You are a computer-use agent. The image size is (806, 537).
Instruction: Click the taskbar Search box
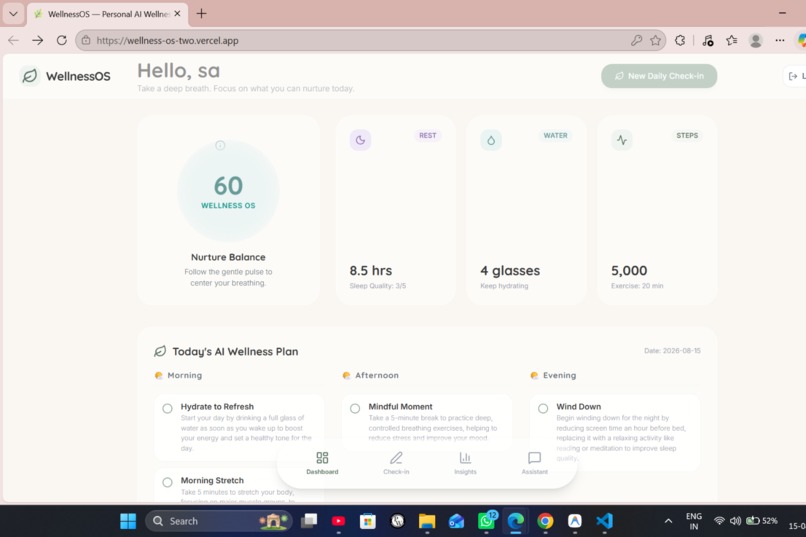[x=219, y=521]
